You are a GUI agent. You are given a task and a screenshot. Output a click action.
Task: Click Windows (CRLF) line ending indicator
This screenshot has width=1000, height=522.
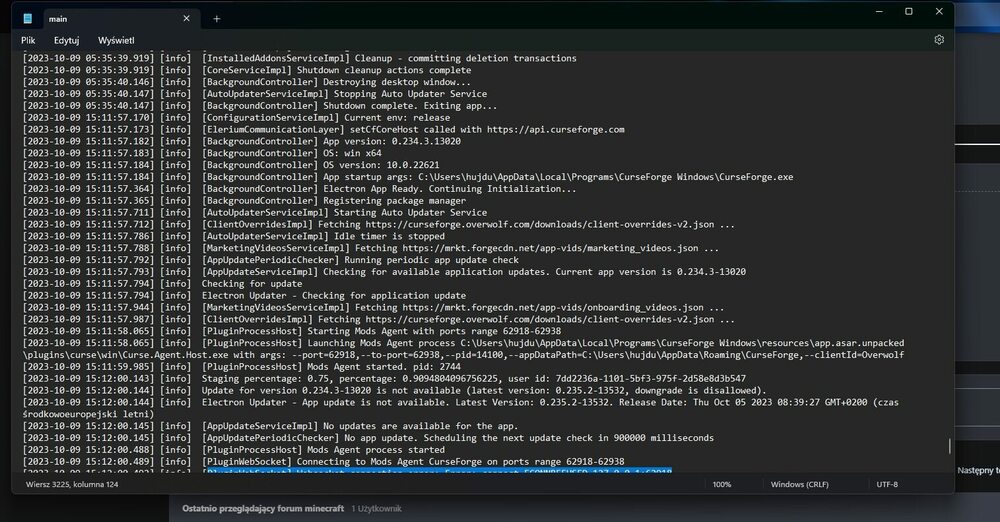click(799, 484)
